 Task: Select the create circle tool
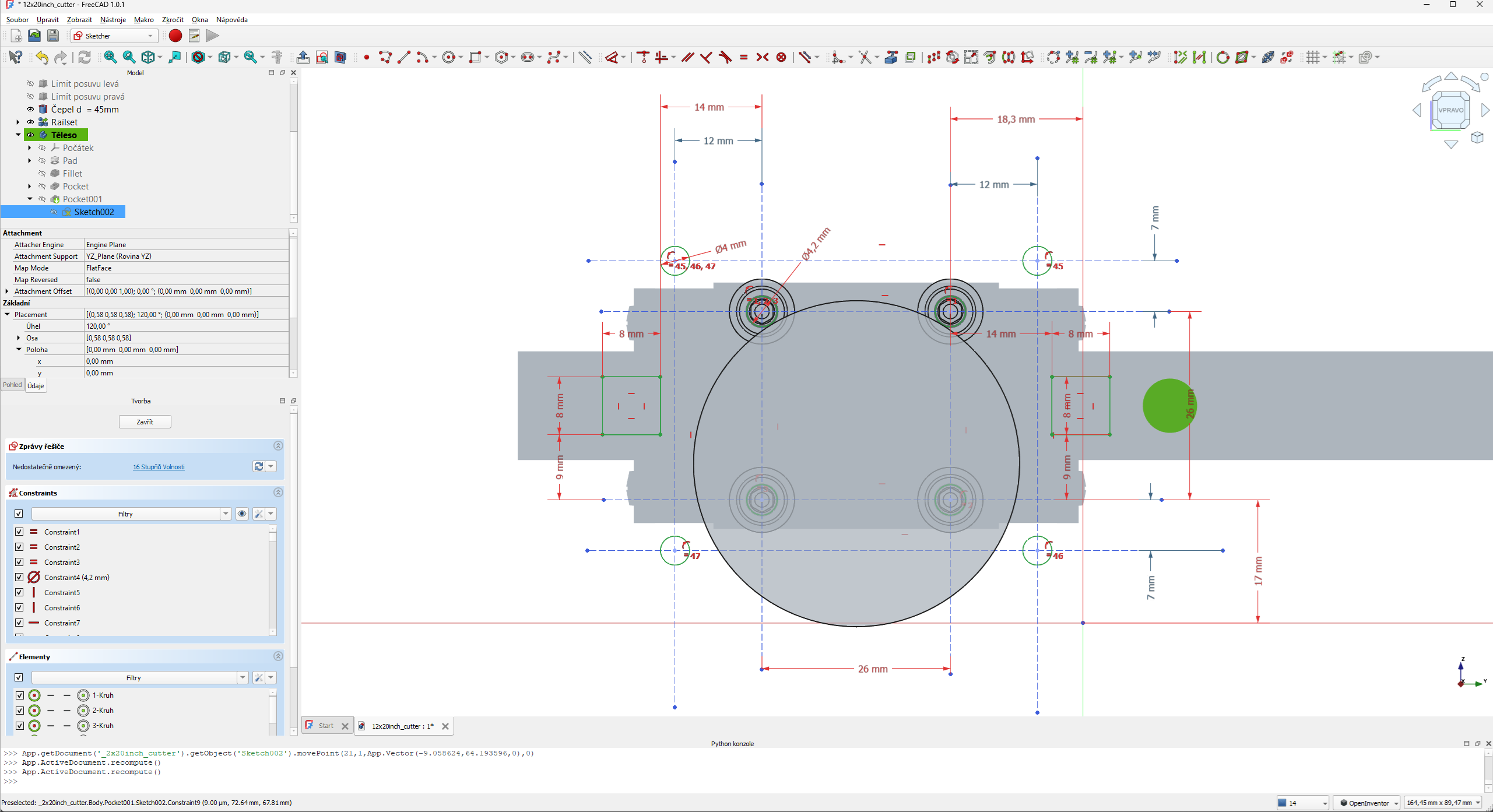(448, 57)
